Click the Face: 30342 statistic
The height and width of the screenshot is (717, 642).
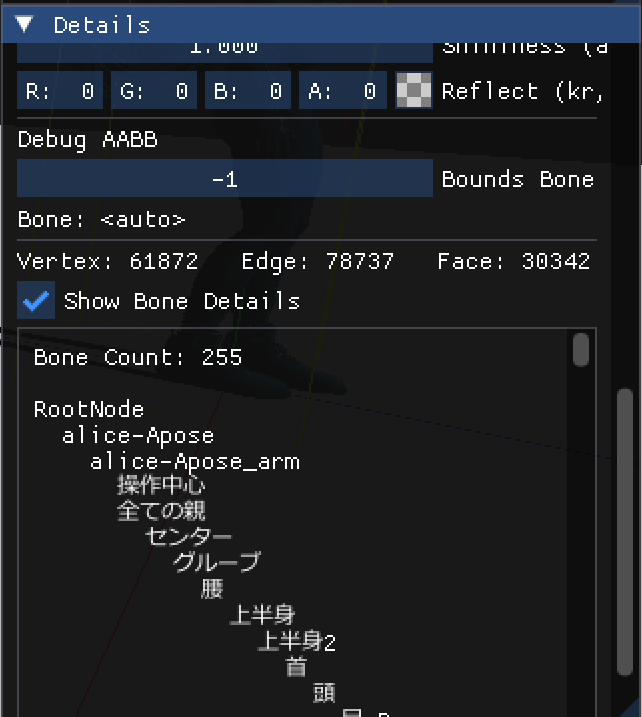coord(514,261)
